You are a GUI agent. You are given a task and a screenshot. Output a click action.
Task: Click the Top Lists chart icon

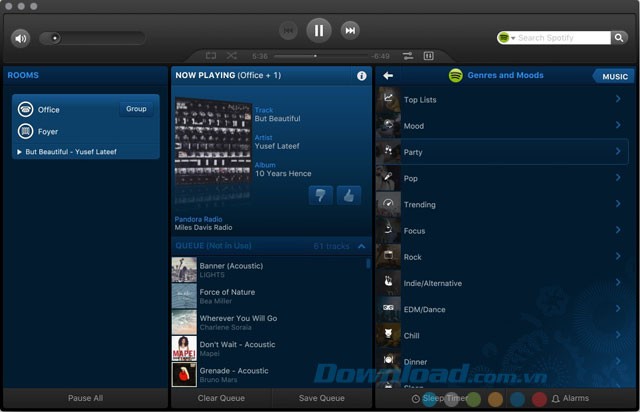click(388, 99)
